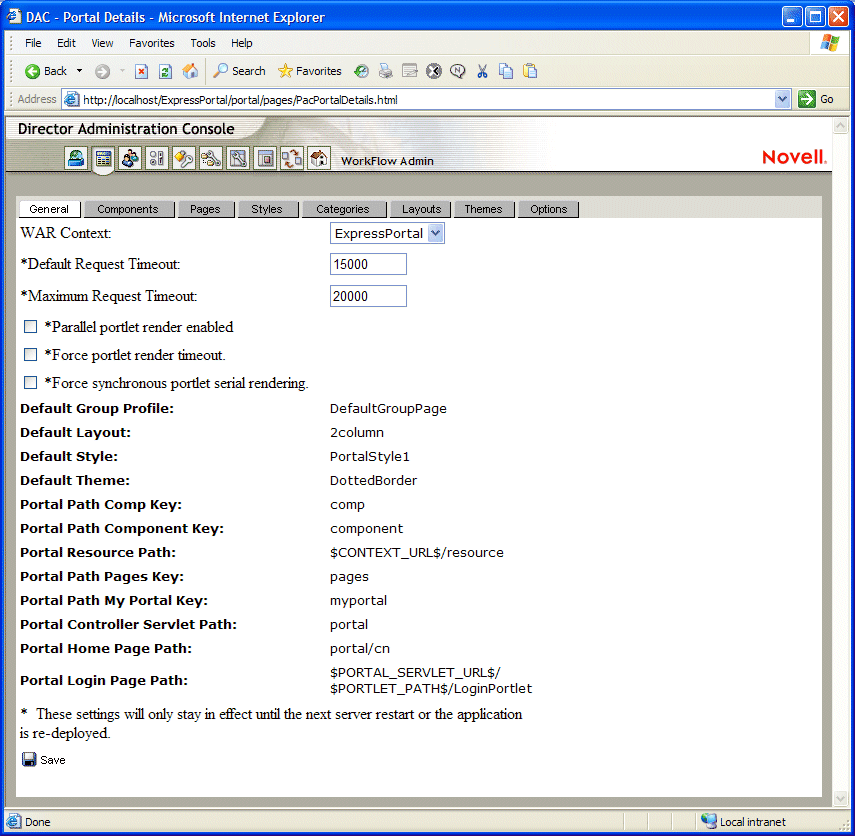Click the History clock icon in the toolbar
Viewport: 855px width, 836px height.
click(361, 71)
